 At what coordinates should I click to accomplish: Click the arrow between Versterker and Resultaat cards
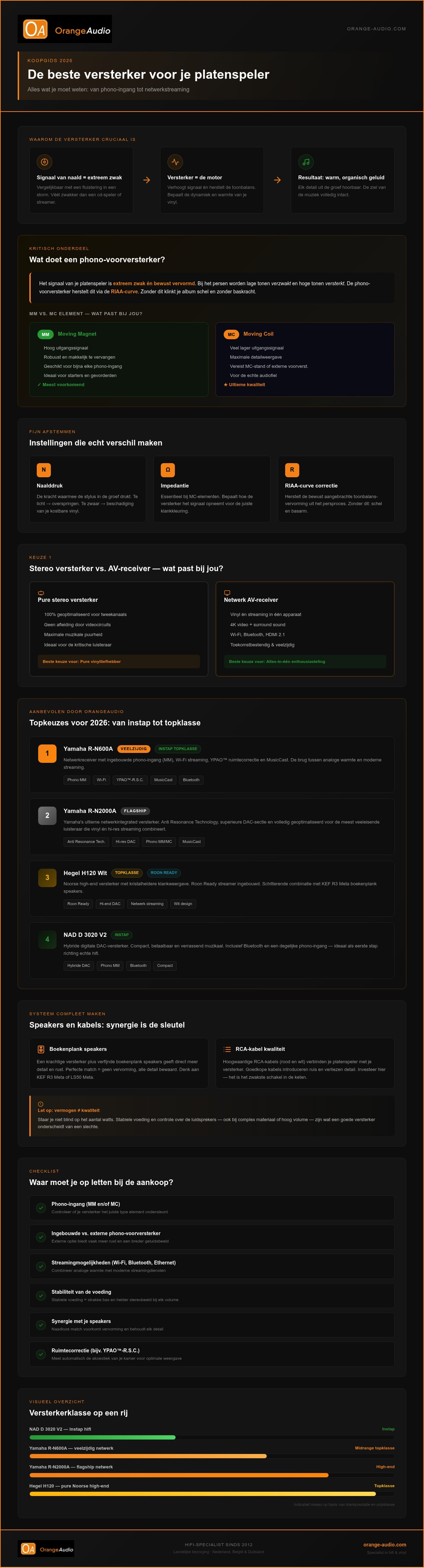tap(277, 180)
